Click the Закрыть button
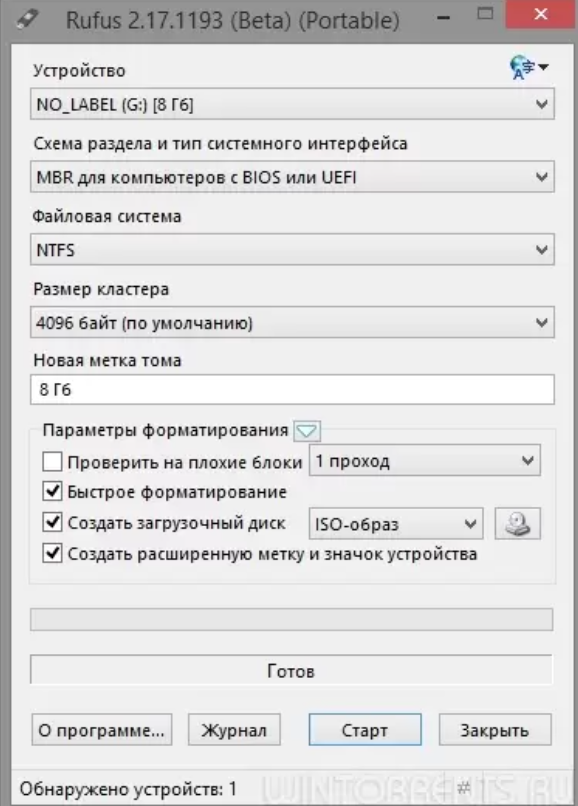 [495, 729]
